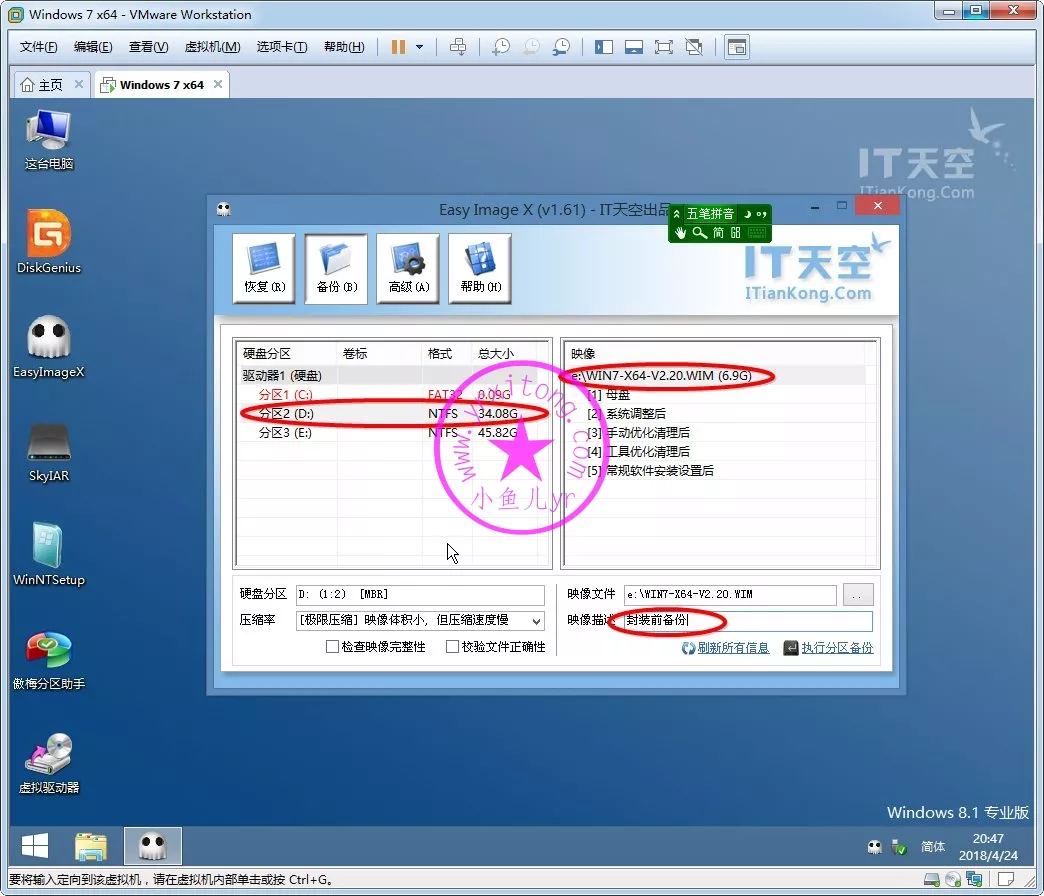Screen dimensions: 1044x896
Task: Expand the 压缩率 compression rate dropdown
Action: [x=536, y=621]
